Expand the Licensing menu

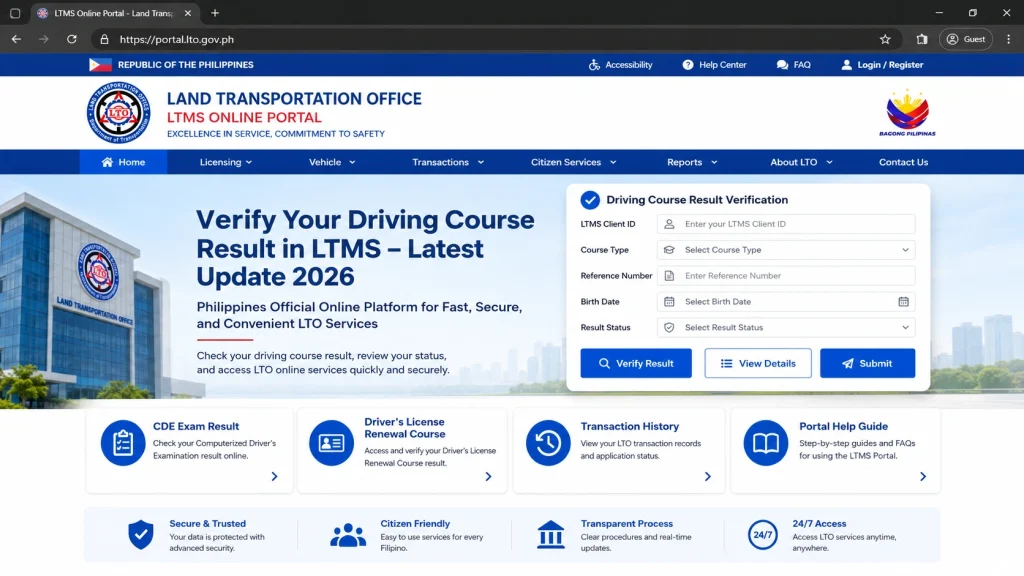[x=226, y=162]
